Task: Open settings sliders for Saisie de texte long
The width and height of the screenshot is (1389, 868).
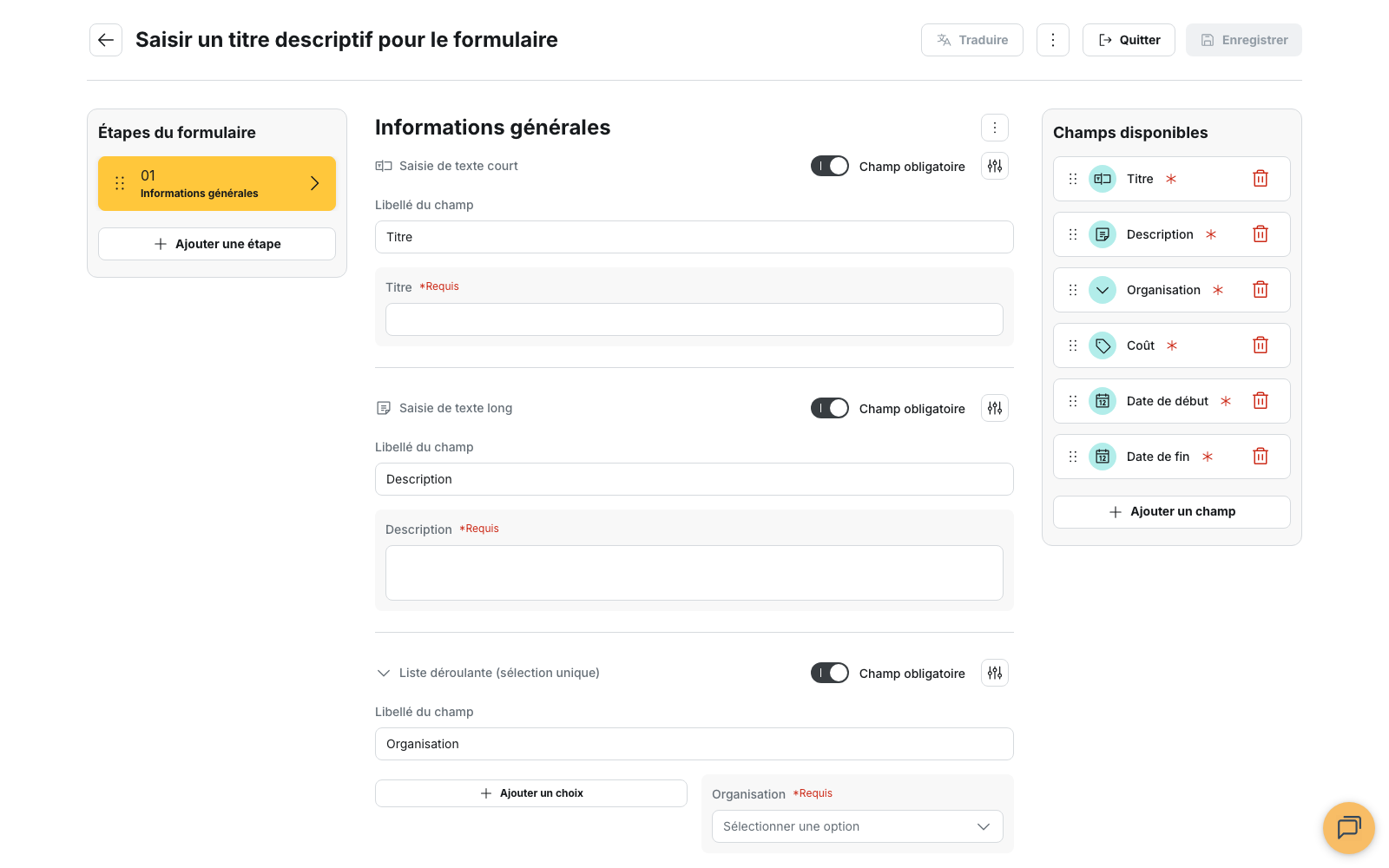Action: (995, 408)
